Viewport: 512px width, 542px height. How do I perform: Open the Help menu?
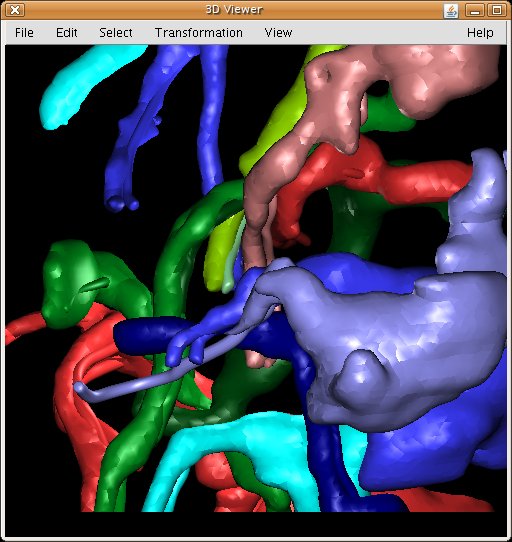[480, 33]
